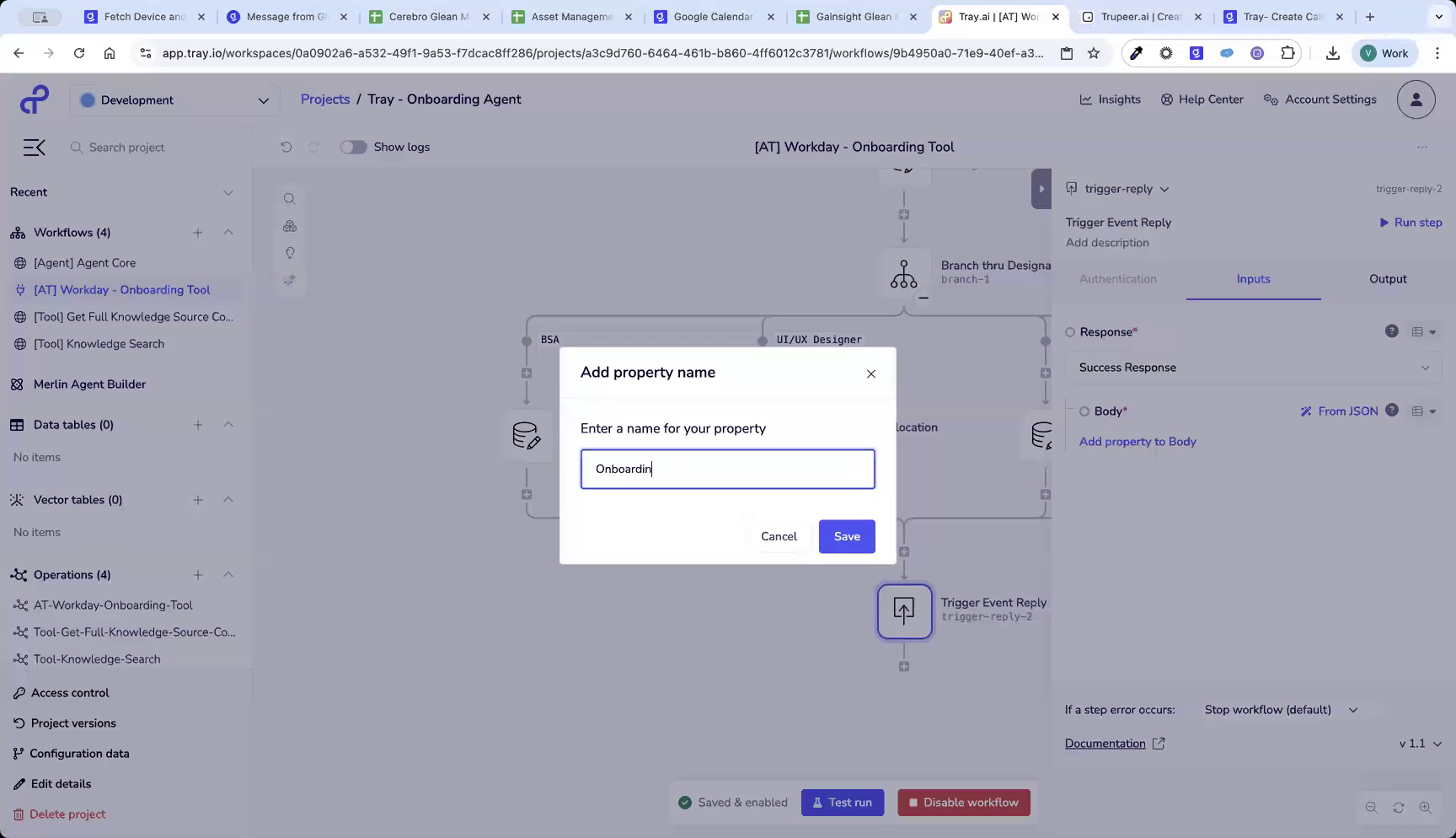
Task: Collapse the Workflows section in sidebar
Action: pyautogui.click(x=228, y=233)
